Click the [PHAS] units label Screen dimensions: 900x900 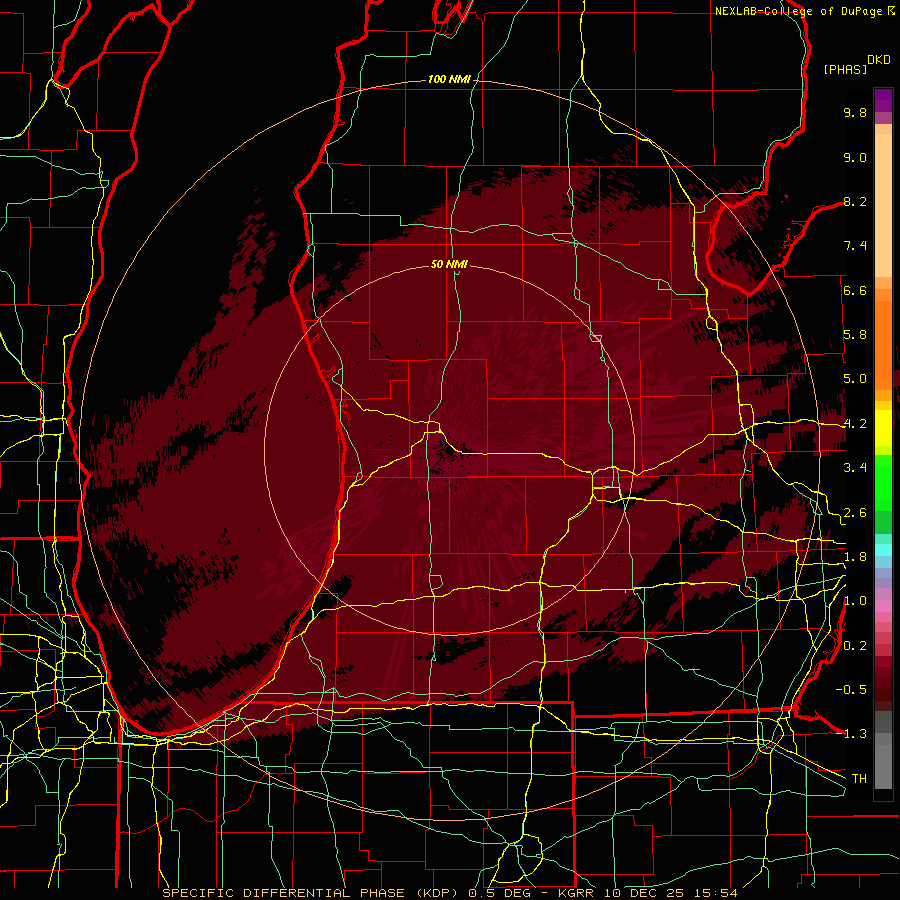click(x=845, y=69)
